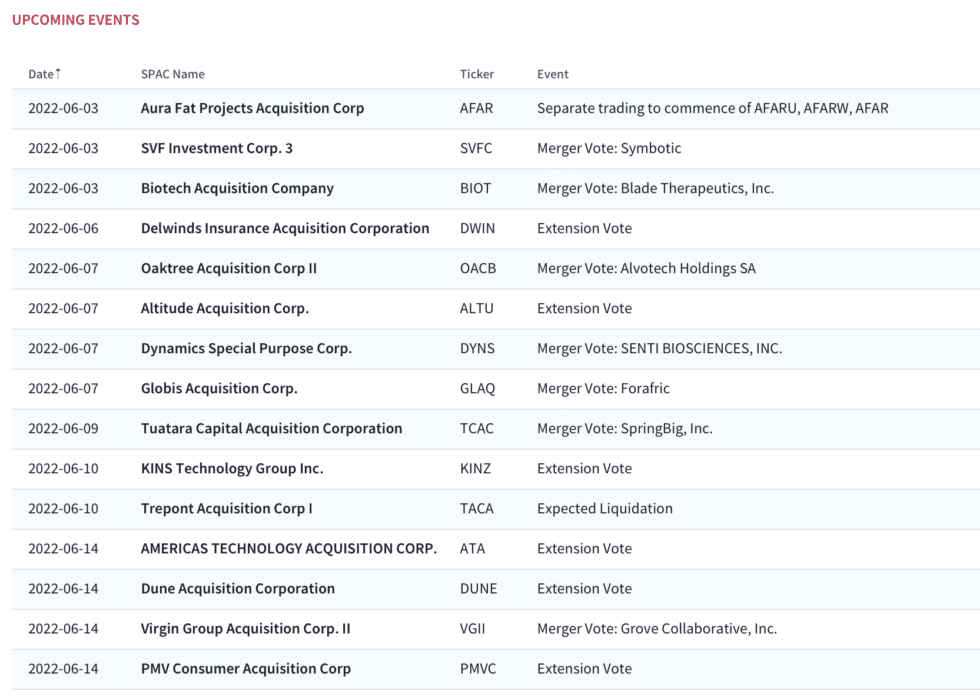Image resolution: width=980 pixels, height=690 pixels.
Task: Select the DUNE ticker cell
Action: pyautogui.click(x=479, y=588)
